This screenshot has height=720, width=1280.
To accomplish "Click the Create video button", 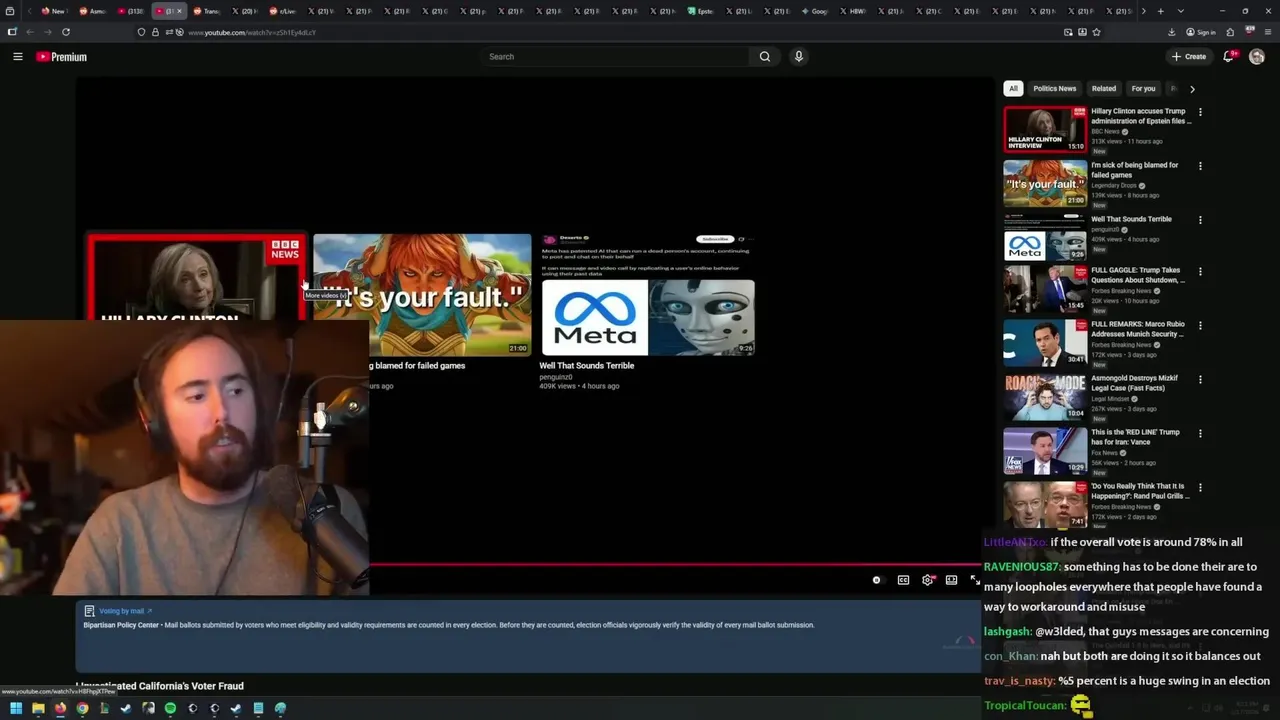I will pyautogui.click(x=1189, y=57).
